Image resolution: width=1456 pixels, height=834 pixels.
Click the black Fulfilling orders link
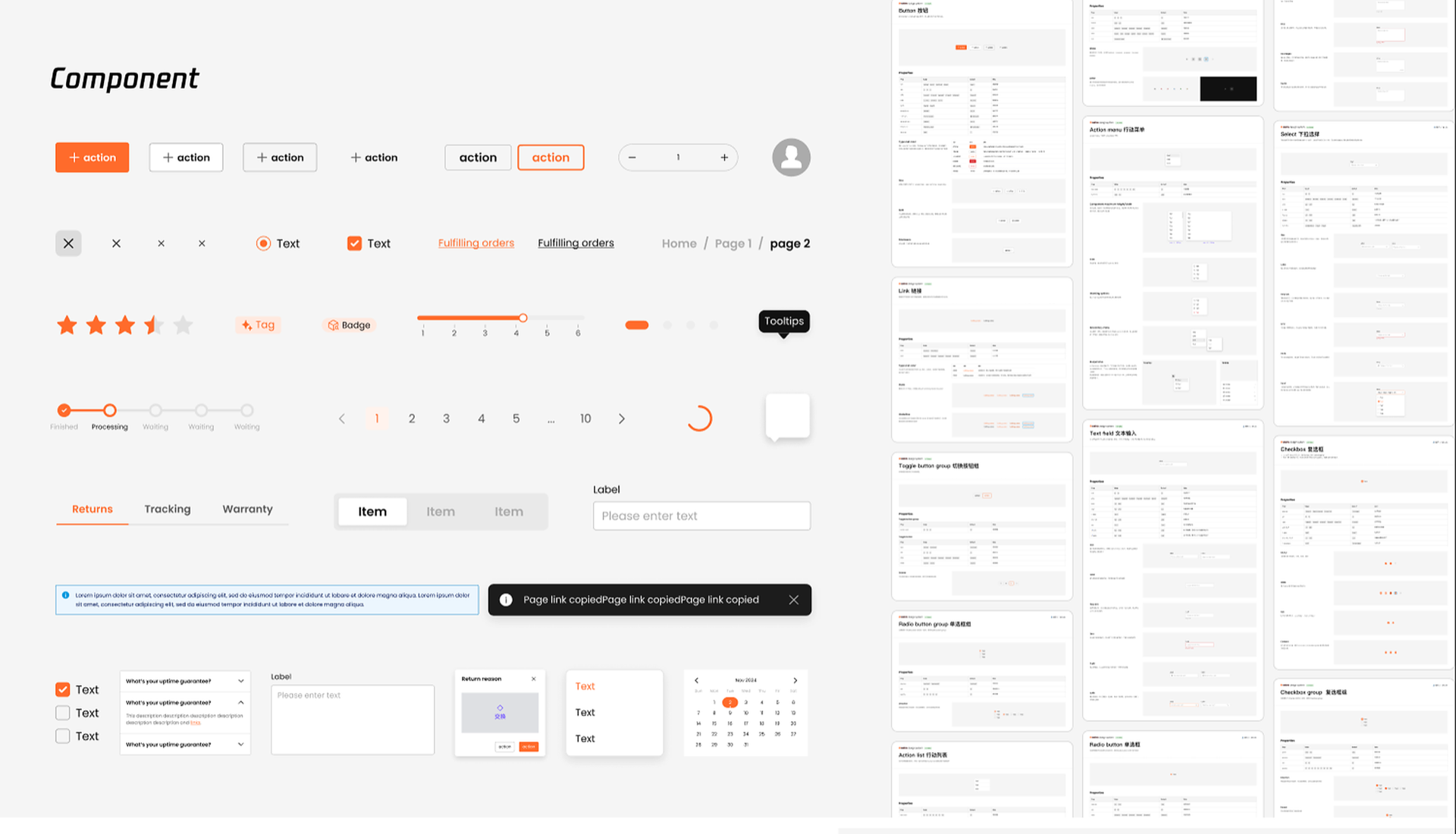(576, 243)
